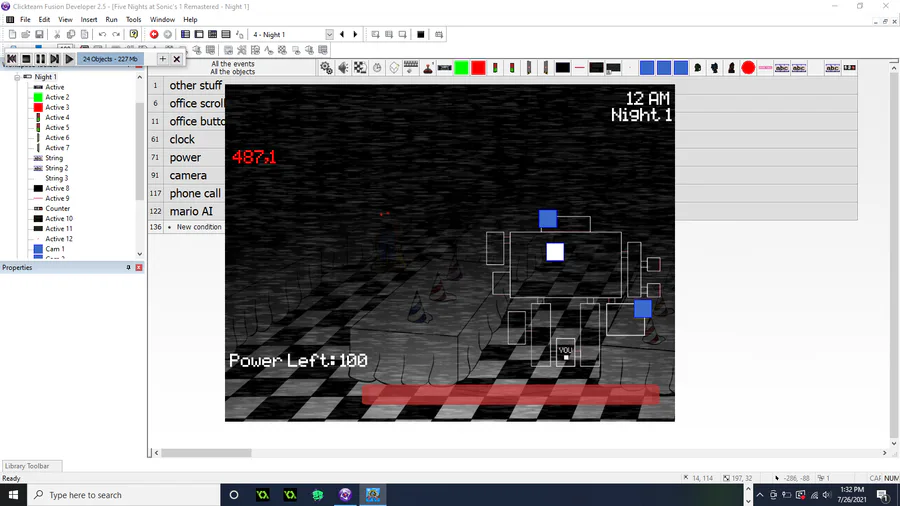Screen dimensions: 900x506
Task: Open the Tools menu
Action: tap(133, 20)
